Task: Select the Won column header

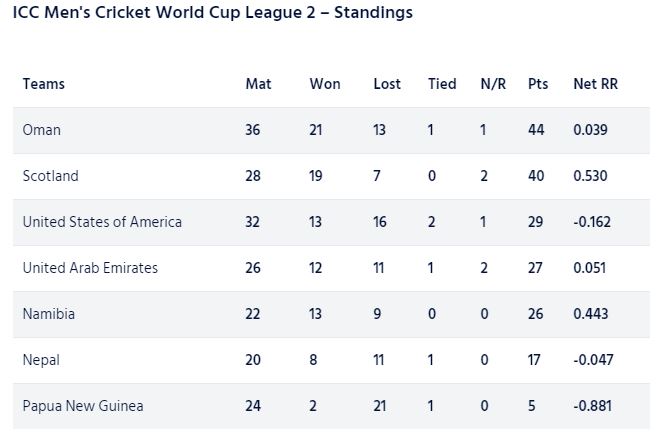Action: pyautogui.click(x=325, y=84)
